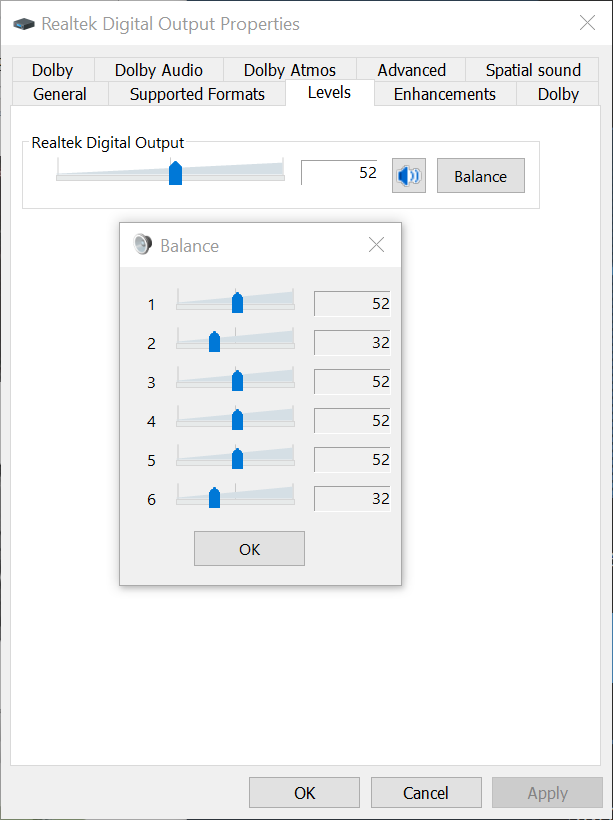
Task: Click the Realtek device icon in title bar
Action: click(x=24, y=24)
